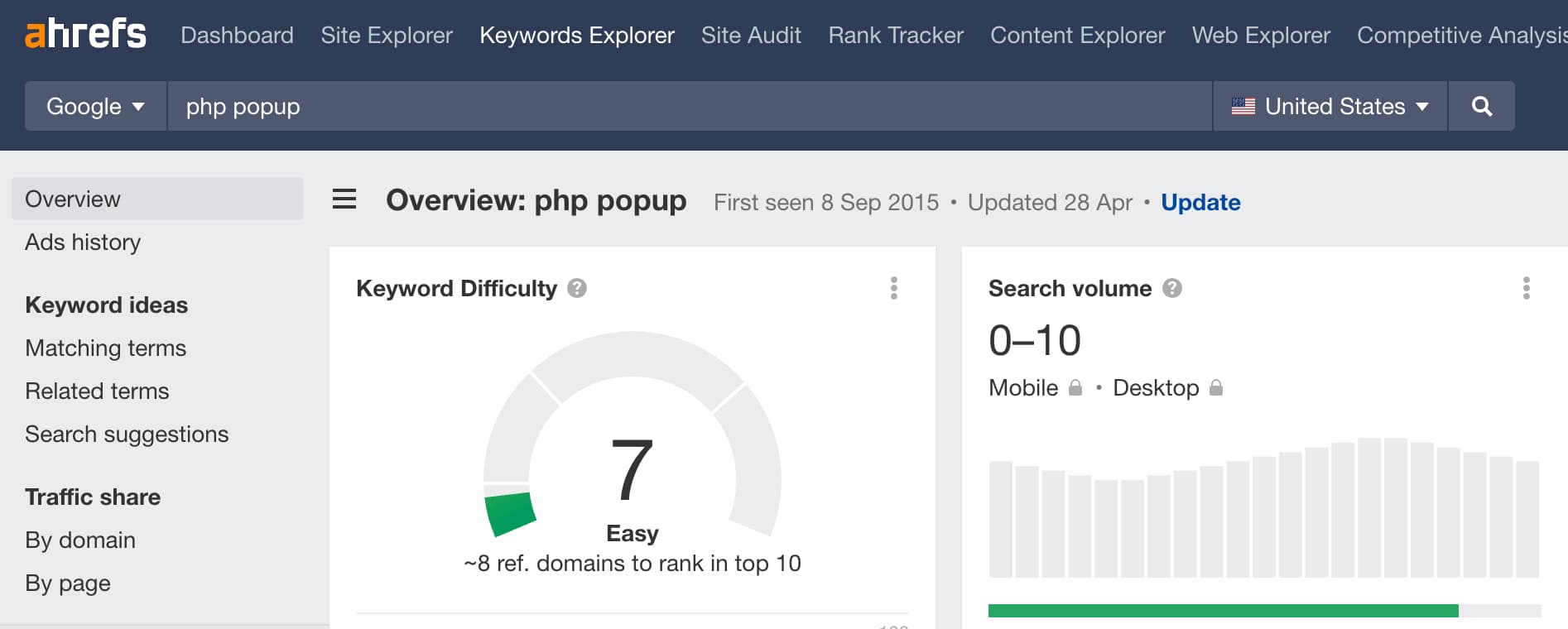1568x629 pixels.
Task: Open the United States country dropdown
Action: click(1330, 106)
